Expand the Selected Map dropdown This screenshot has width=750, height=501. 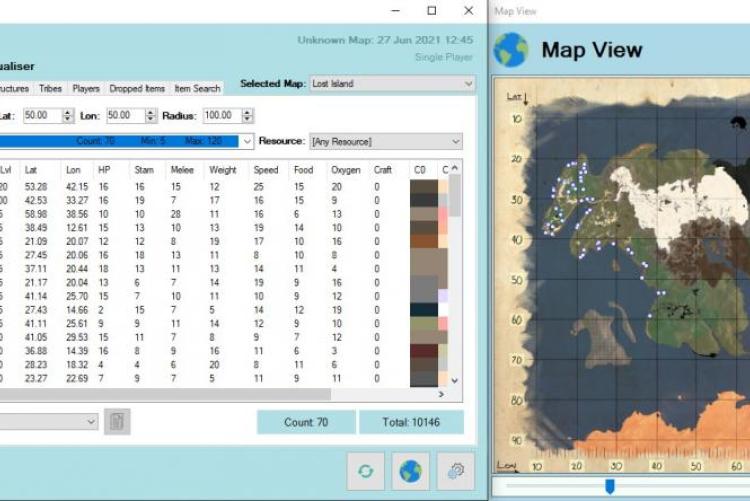pos(468,84)
